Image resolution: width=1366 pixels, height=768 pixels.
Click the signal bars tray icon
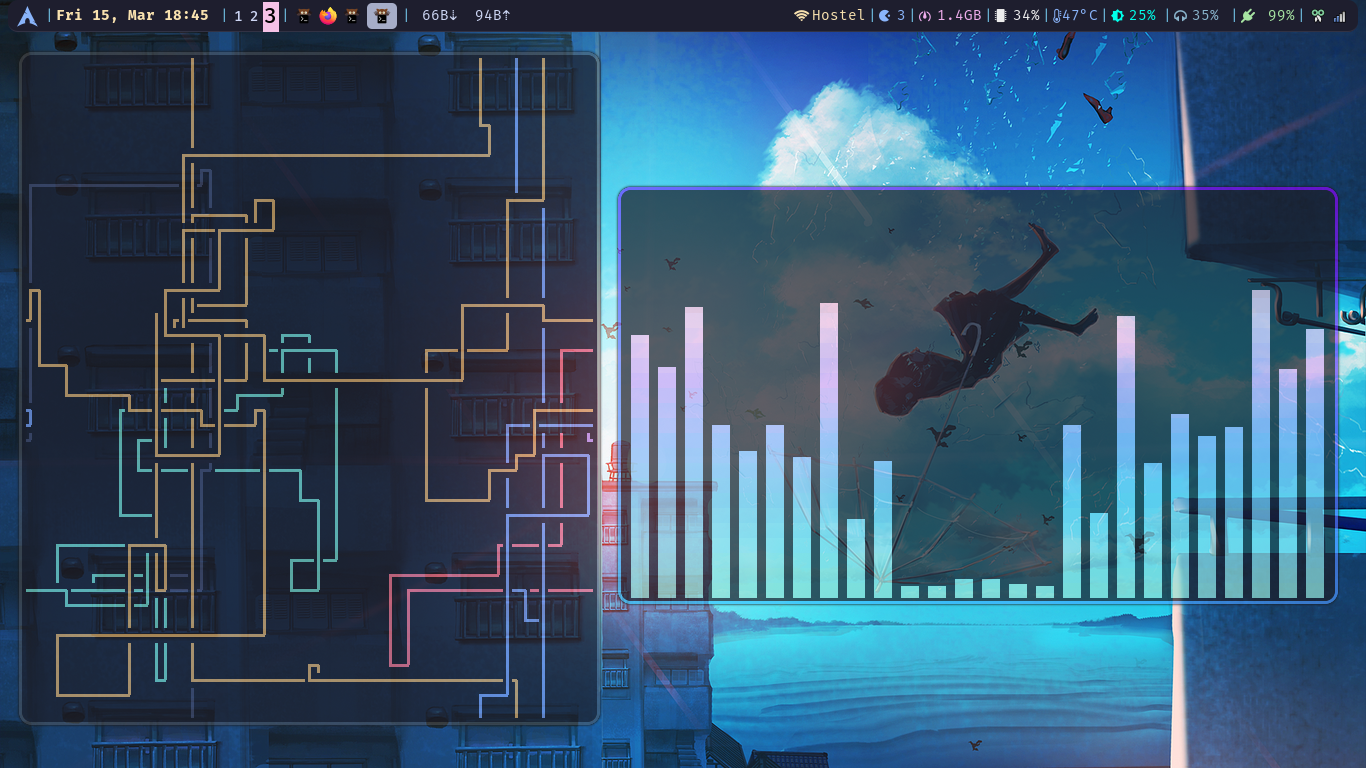1340,16
